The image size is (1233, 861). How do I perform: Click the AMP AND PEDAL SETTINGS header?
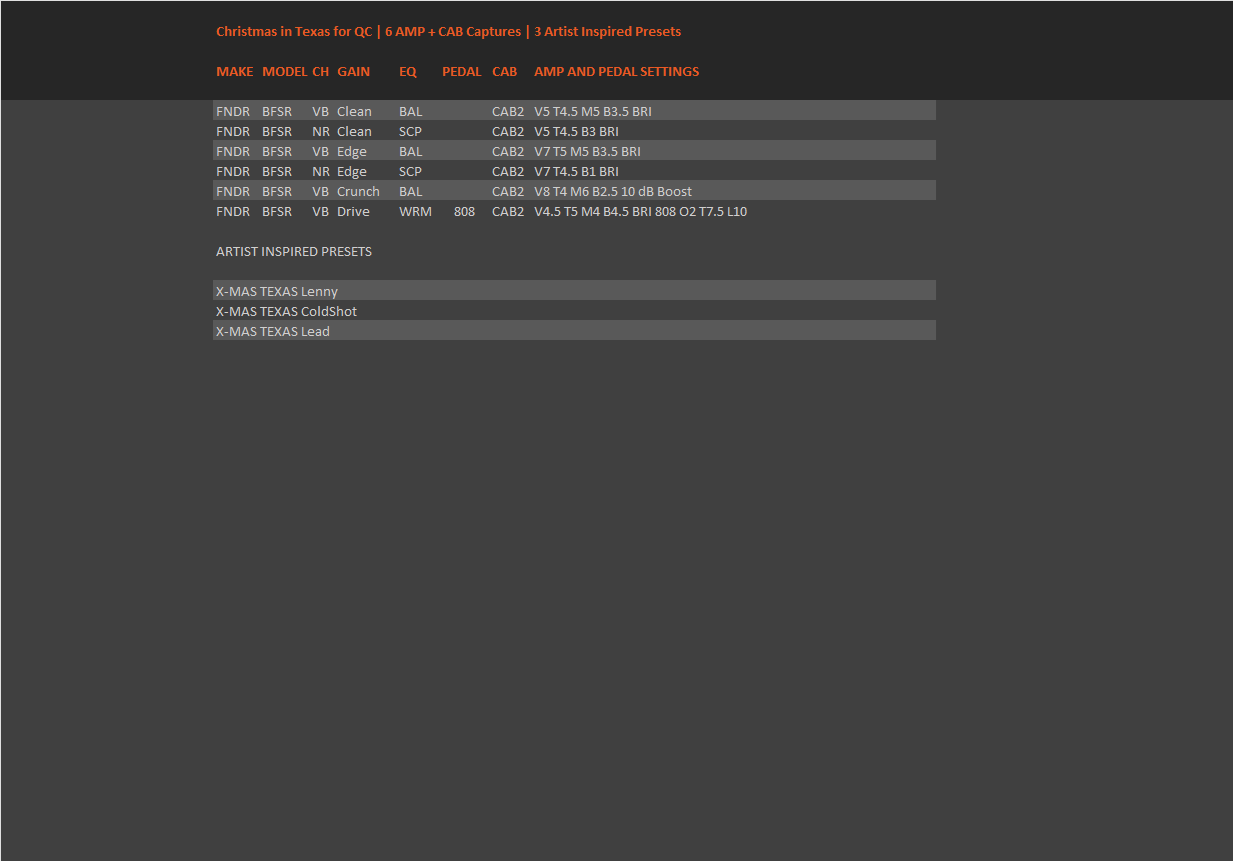click(616, 72)
